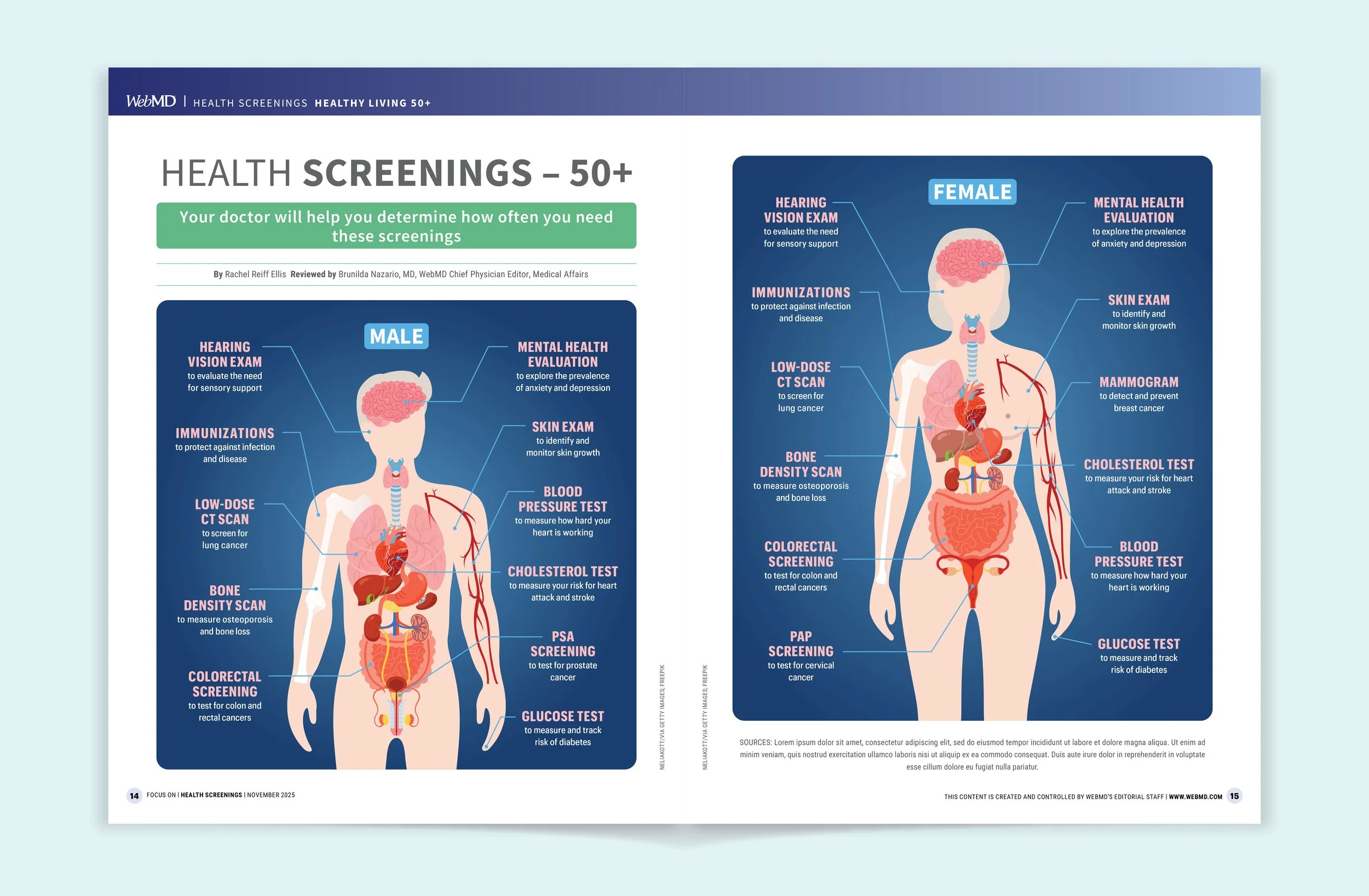Screen dimensions: 1369x896
Task: Click the PSA SCREENING label
Action: [562, 644]
